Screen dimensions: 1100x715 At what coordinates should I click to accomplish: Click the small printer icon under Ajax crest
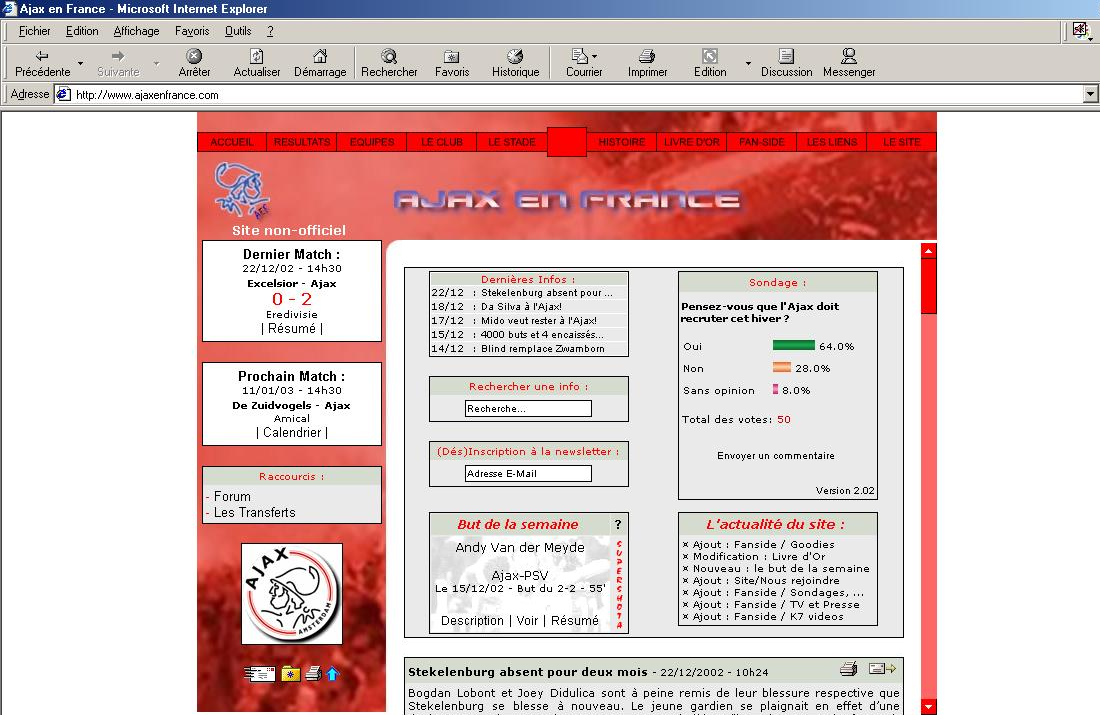(x=314, y=674)
